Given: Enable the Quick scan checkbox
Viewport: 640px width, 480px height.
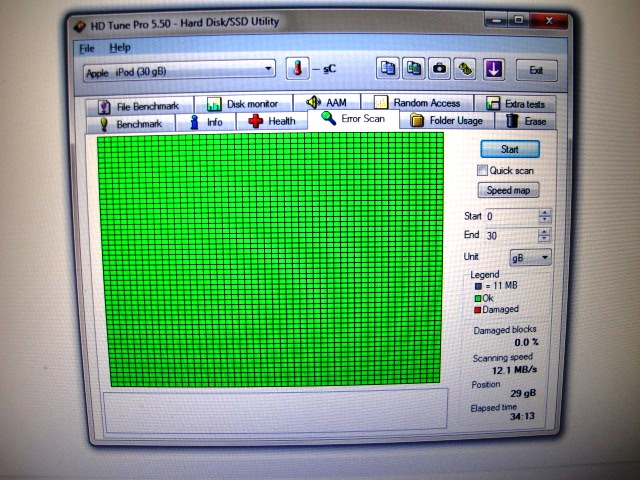Looking at the screenshot, I should (483, 170).
